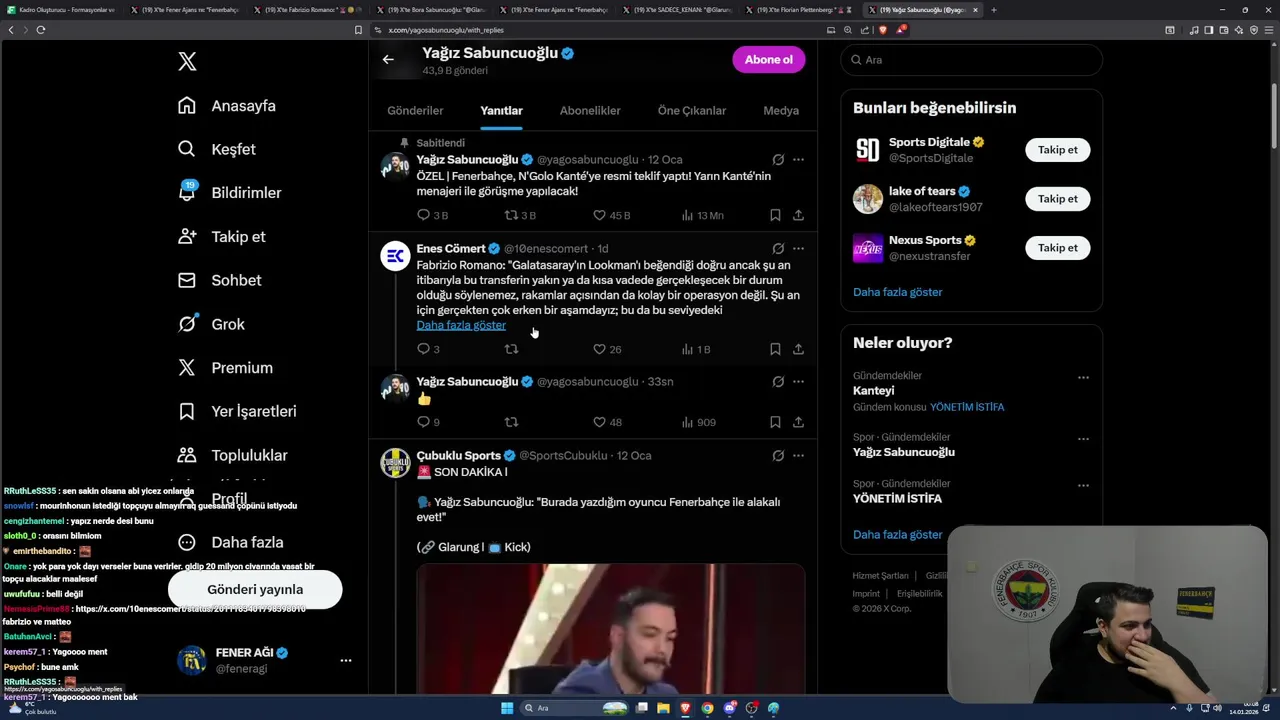Show more trends under Neler oluyor
The image size is (1280, 720).
tap(897, 535)
